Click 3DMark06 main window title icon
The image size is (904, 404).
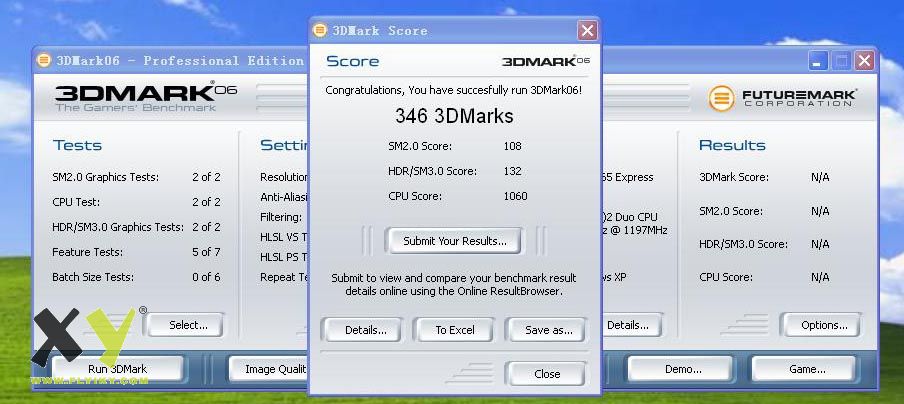pos(44,60)
